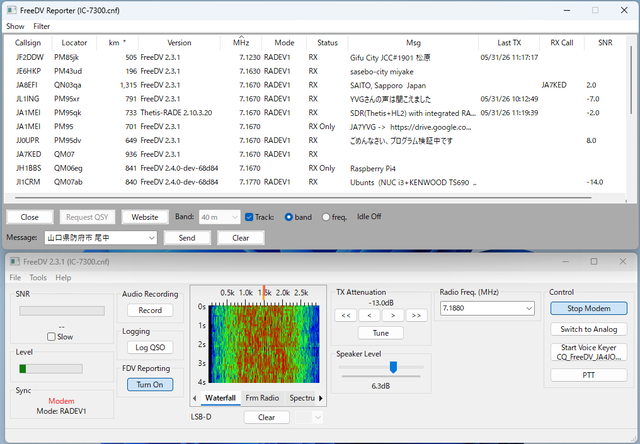This screenshot has width=640, height=444.
Task: Toggle the Track checkbox
Action: pyautogui.click(x=249, y=217)
